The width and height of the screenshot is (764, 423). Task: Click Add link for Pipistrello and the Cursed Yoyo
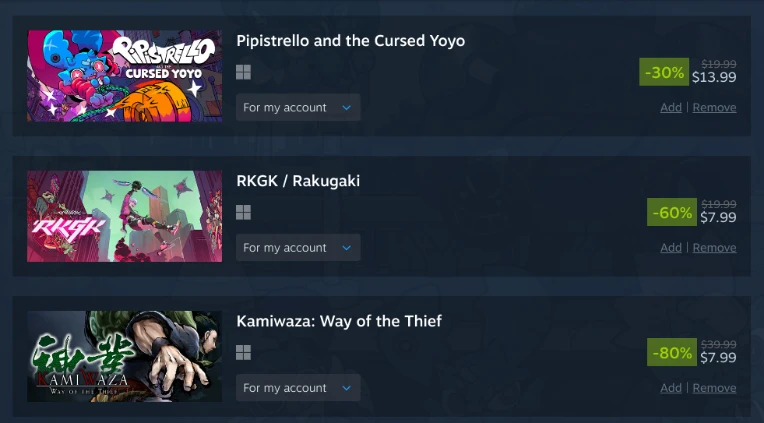671,108
